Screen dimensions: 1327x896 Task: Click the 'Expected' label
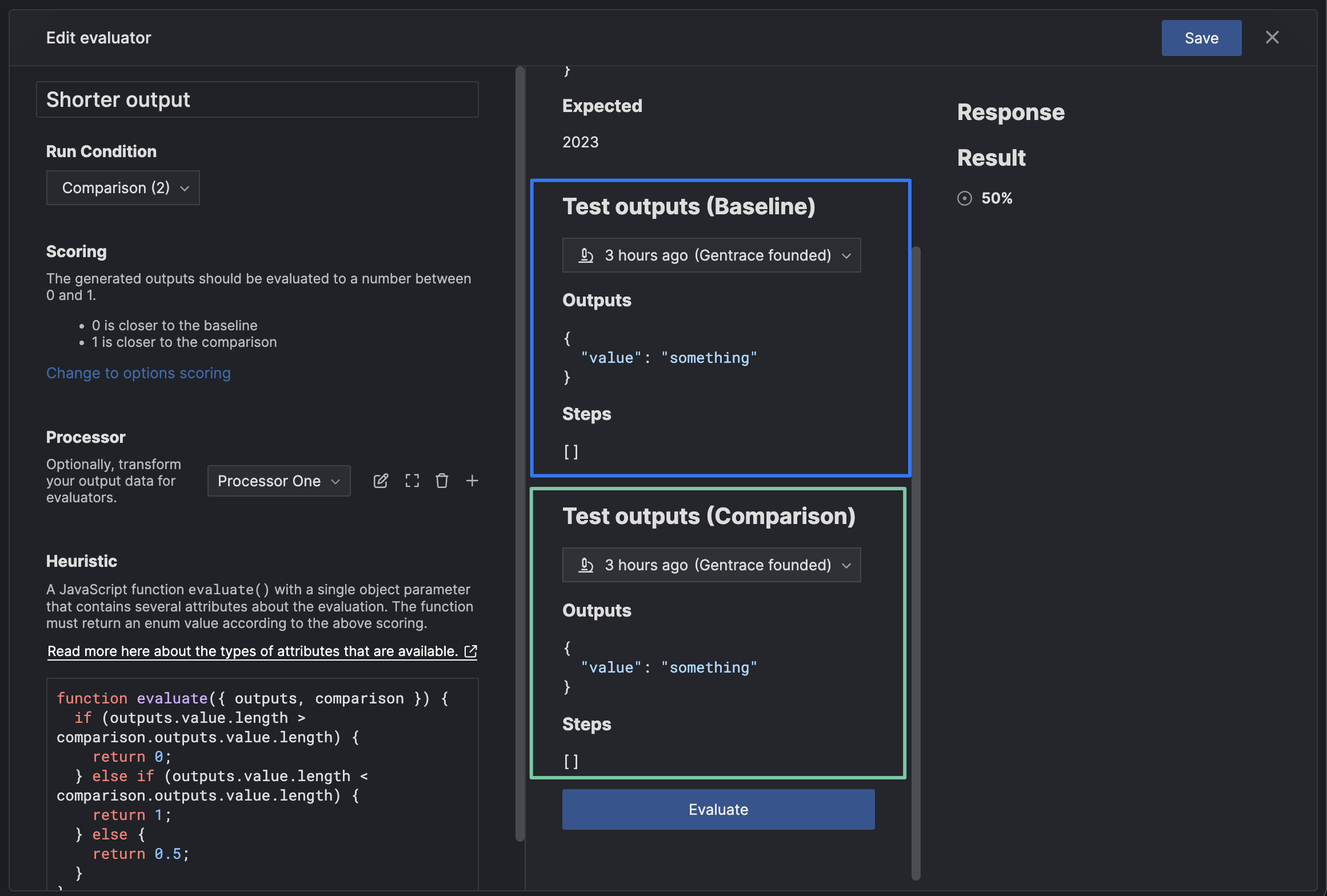coord(602,106)
